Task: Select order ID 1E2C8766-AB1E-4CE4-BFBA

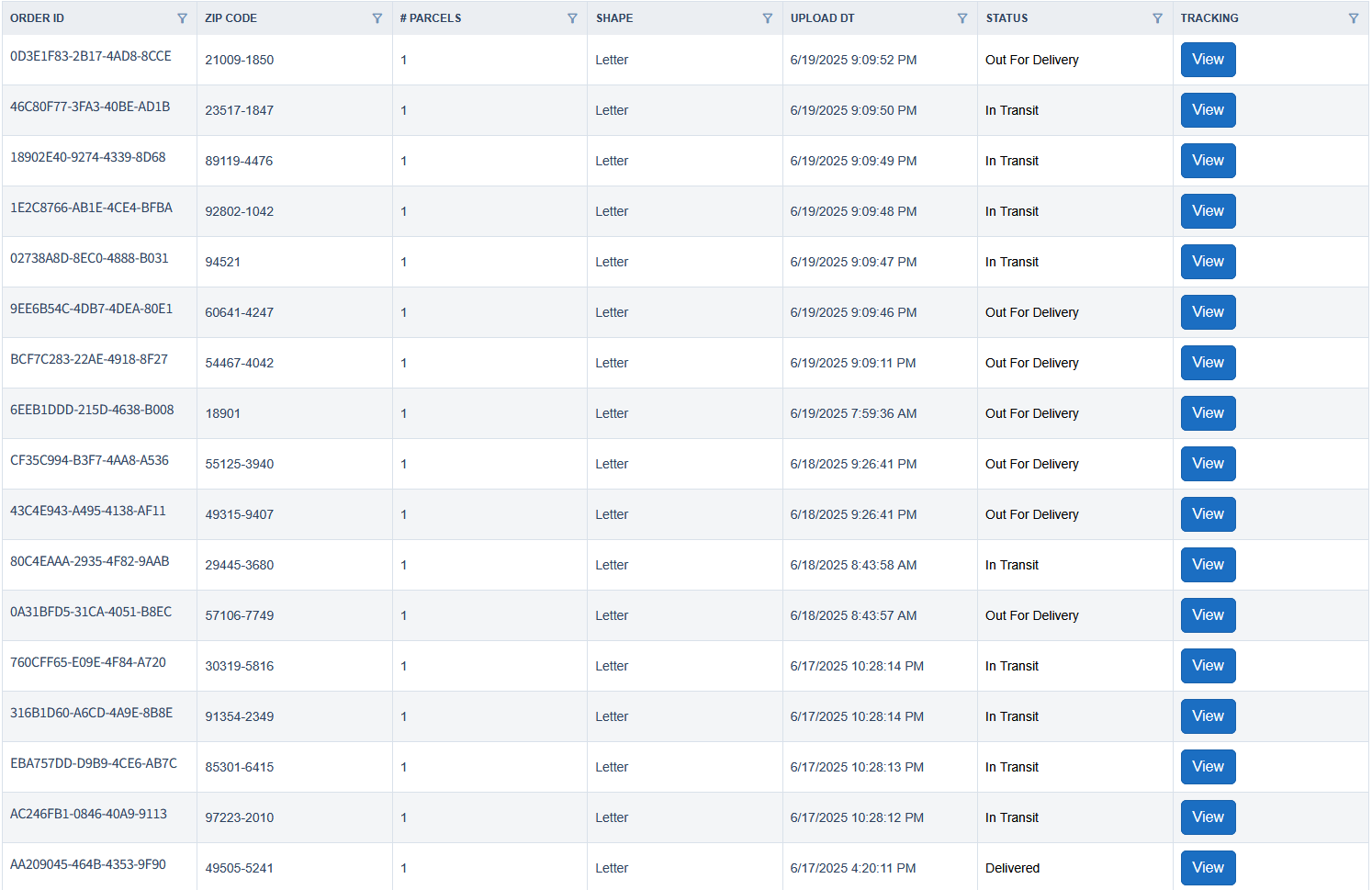Action: click(91, 208)
